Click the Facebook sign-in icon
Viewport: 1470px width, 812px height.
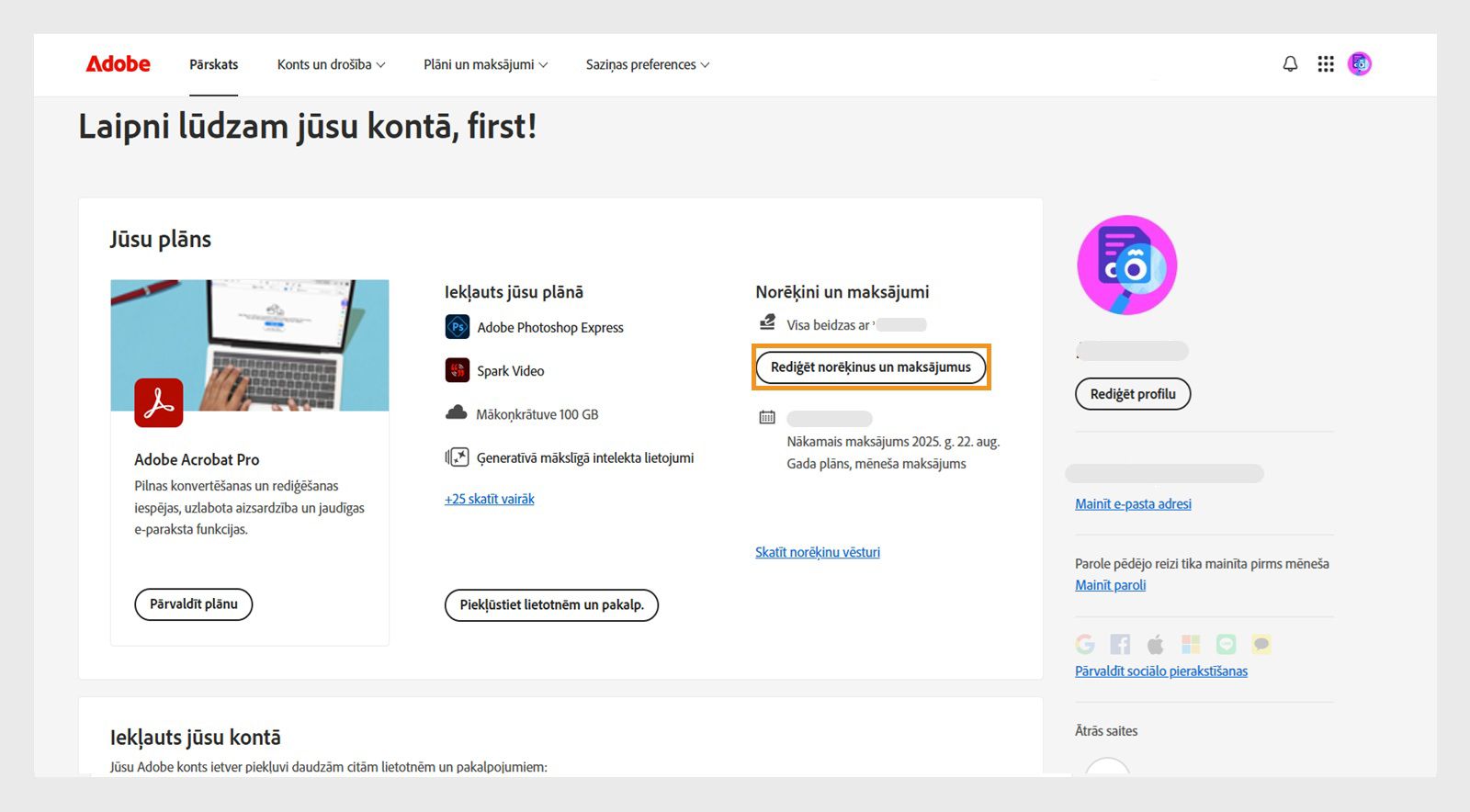point(1120,644)
